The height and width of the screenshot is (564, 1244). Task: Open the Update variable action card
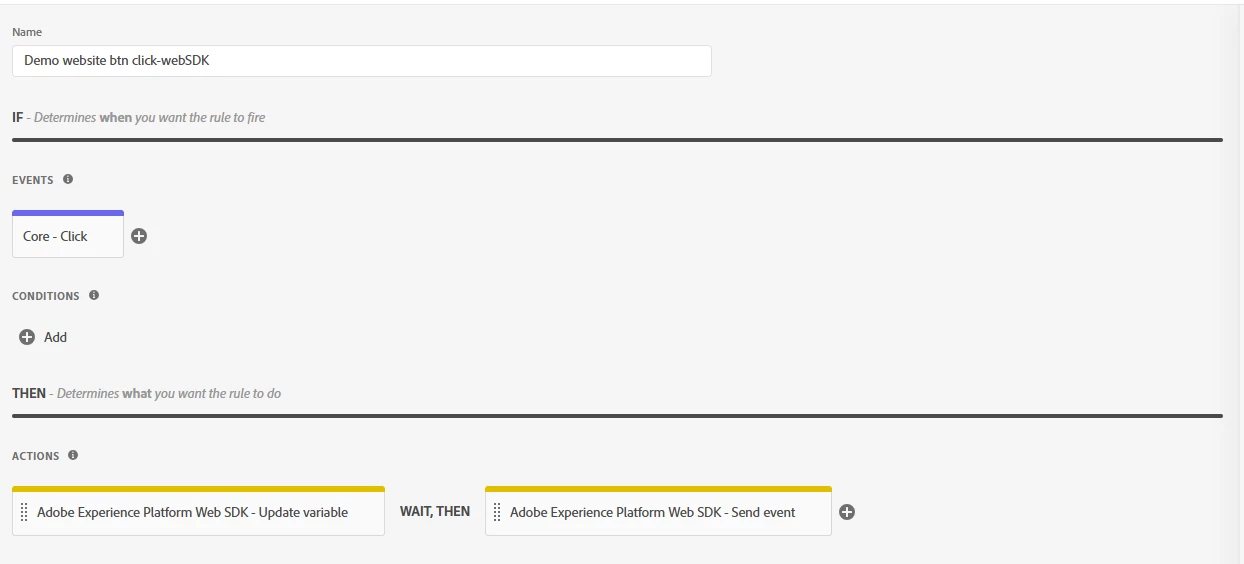click(x=198, y=511)
